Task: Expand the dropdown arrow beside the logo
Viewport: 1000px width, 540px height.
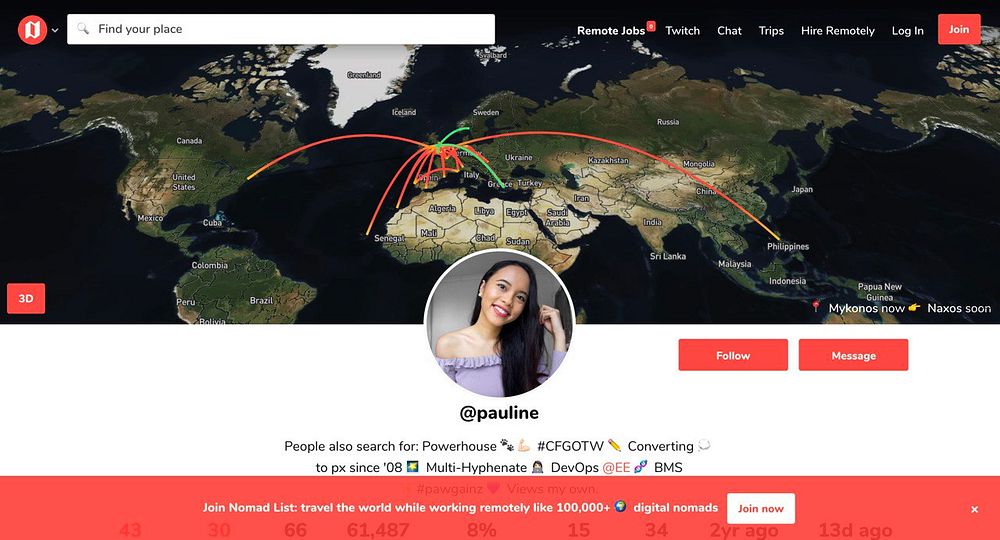Action: coord(55,30)
